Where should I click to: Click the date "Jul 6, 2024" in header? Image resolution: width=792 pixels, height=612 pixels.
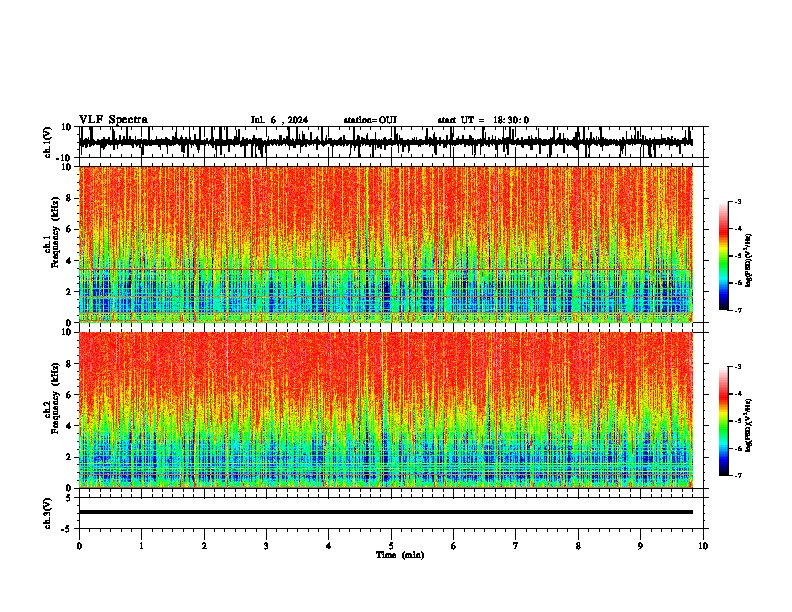(279, 120)
